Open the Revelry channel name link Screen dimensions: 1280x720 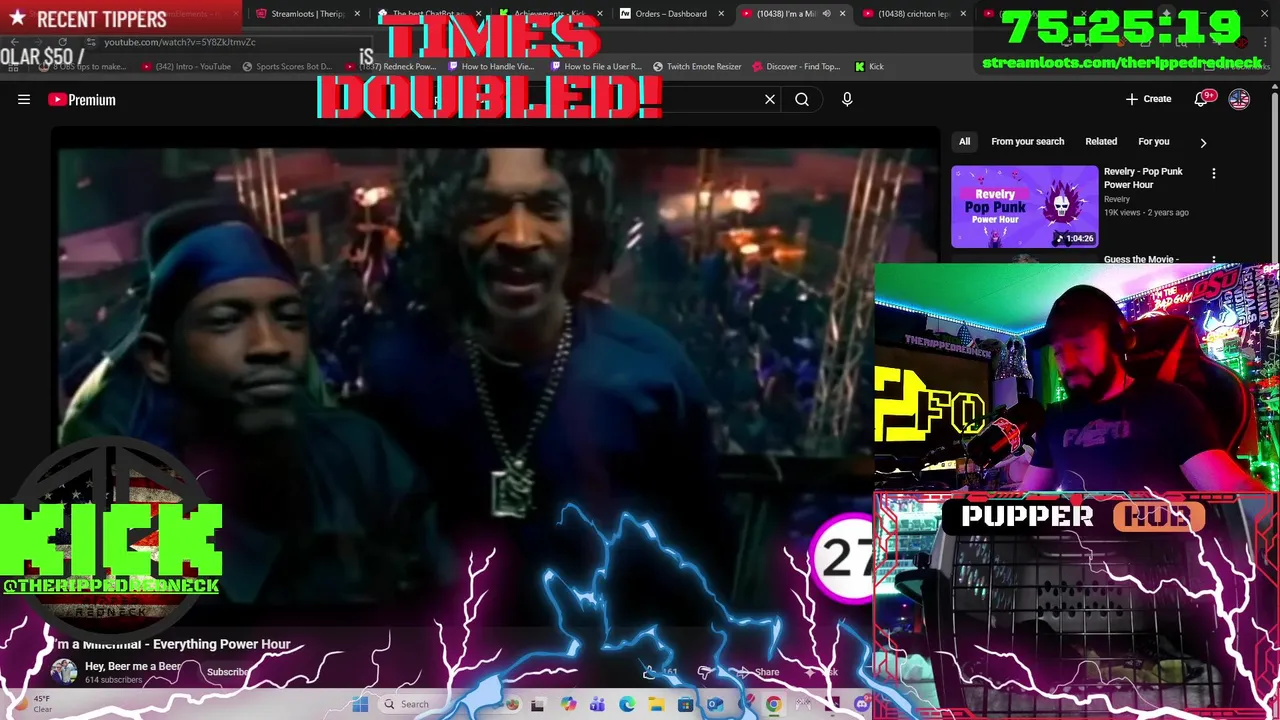pyautogui.click(x=1117, y=199)
